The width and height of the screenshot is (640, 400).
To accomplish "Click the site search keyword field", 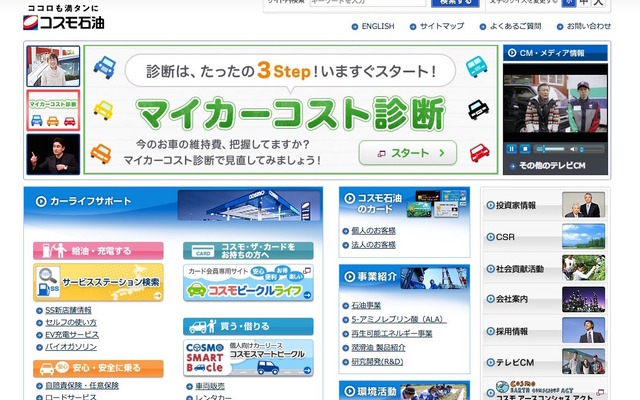I will click(x=368, y=2).
